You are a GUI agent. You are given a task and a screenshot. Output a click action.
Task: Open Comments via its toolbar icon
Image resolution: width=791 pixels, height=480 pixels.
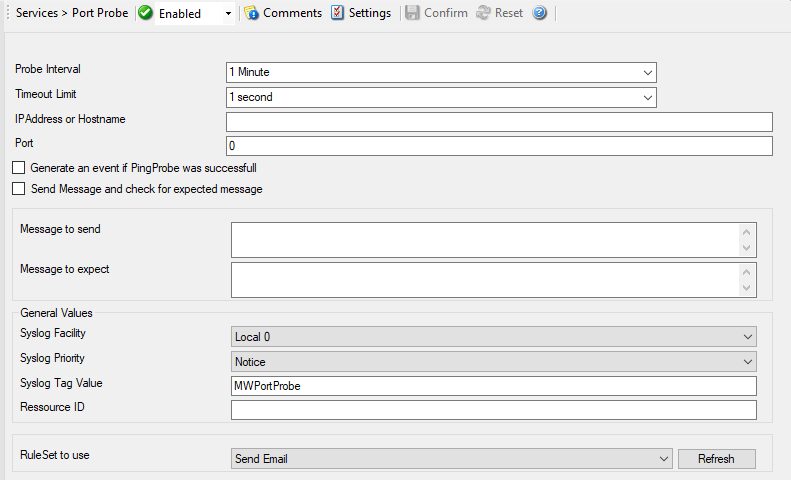click(251, 14)
